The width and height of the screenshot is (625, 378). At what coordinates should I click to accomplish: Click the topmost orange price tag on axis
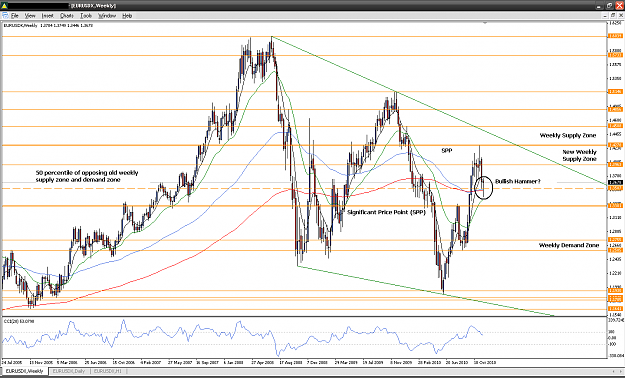click(x=614, y=36)
